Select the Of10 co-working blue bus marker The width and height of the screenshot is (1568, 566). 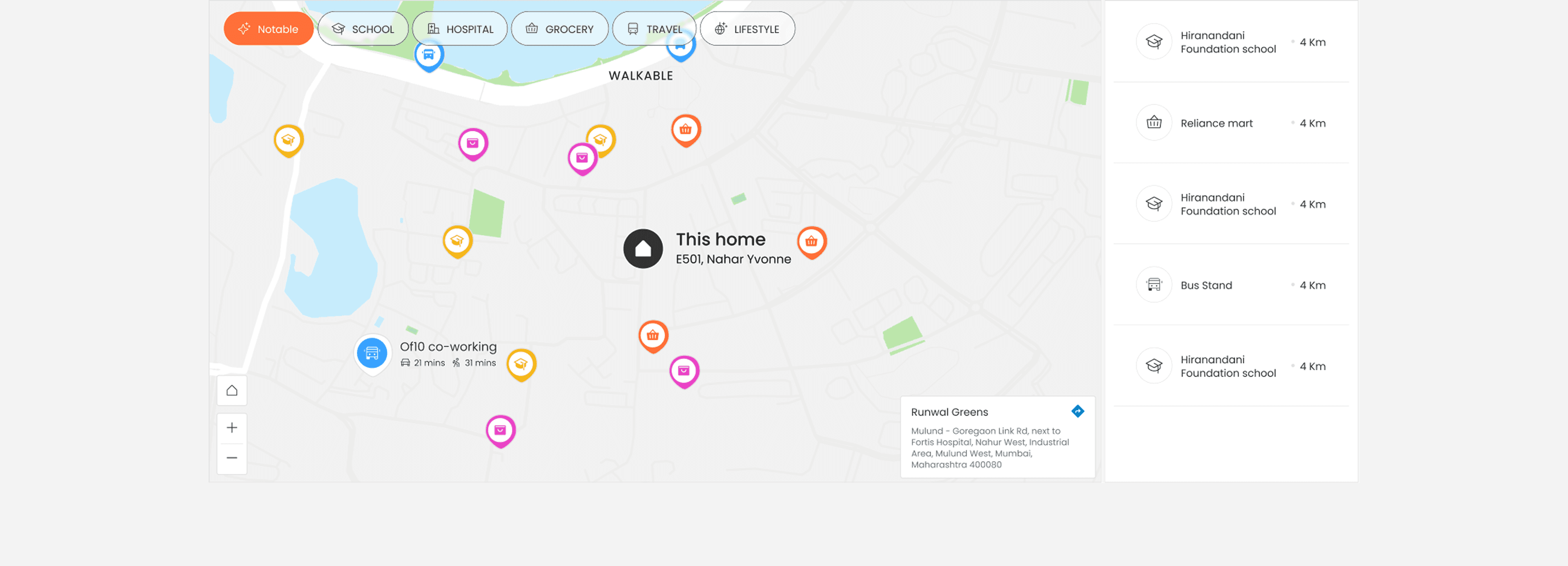pos(372,352)
